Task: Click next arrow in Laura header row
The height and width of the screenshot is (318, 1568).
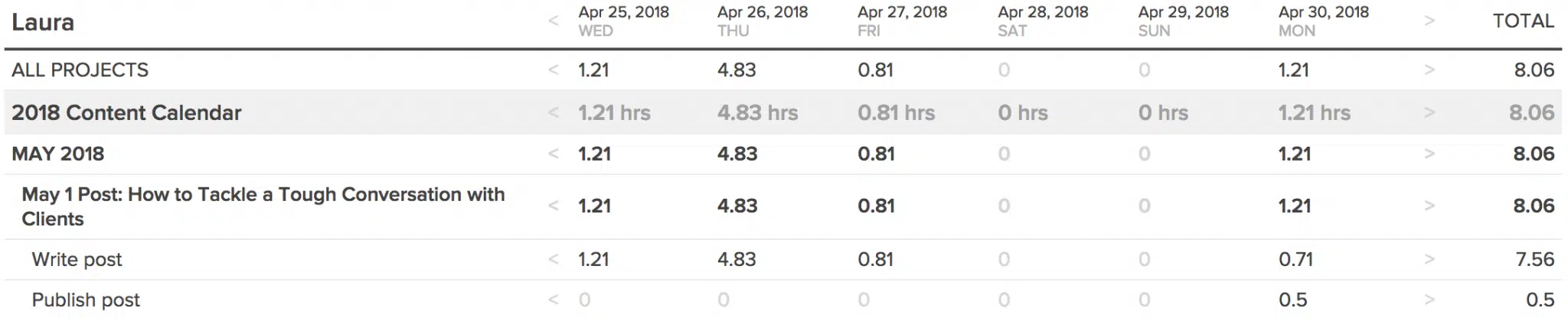Action: [1429, 21]
